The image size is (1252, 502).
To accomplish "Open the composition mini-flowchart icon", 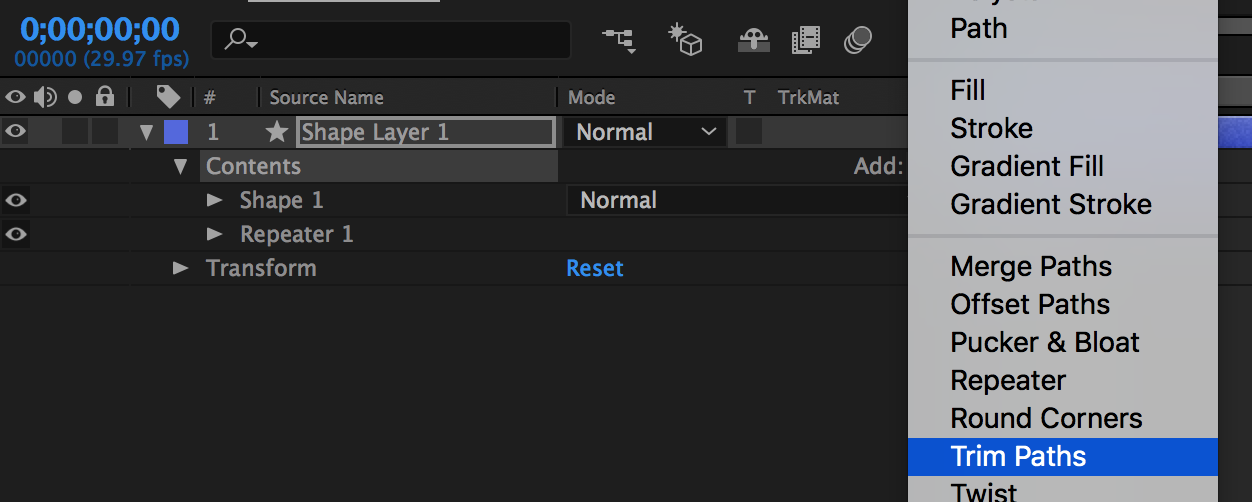I will coord(618,40).
